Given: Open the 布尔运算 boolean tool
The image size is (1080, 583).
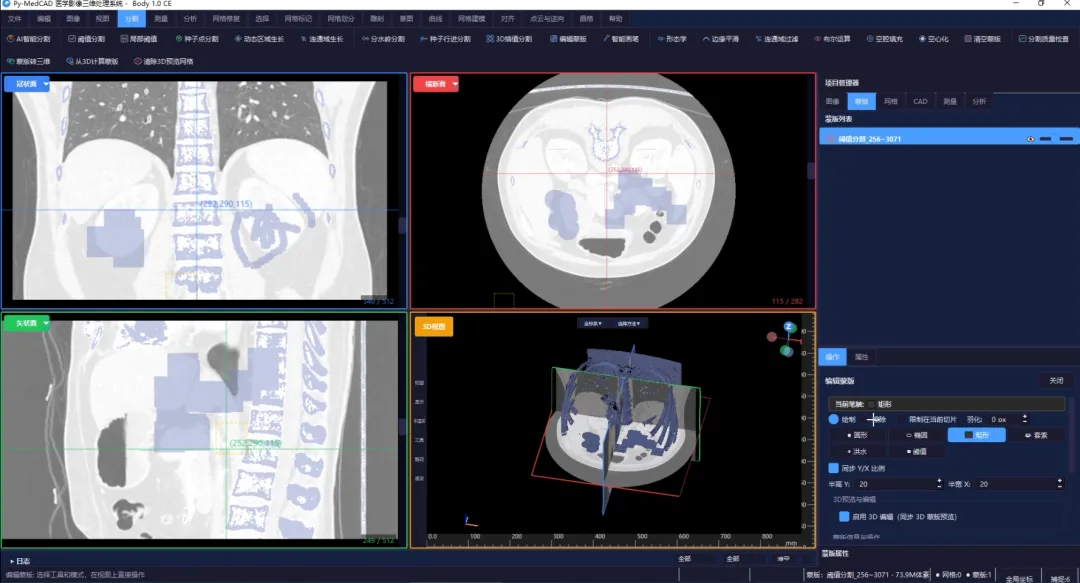Looking at the screenshot, I should (x=832, y=39).
